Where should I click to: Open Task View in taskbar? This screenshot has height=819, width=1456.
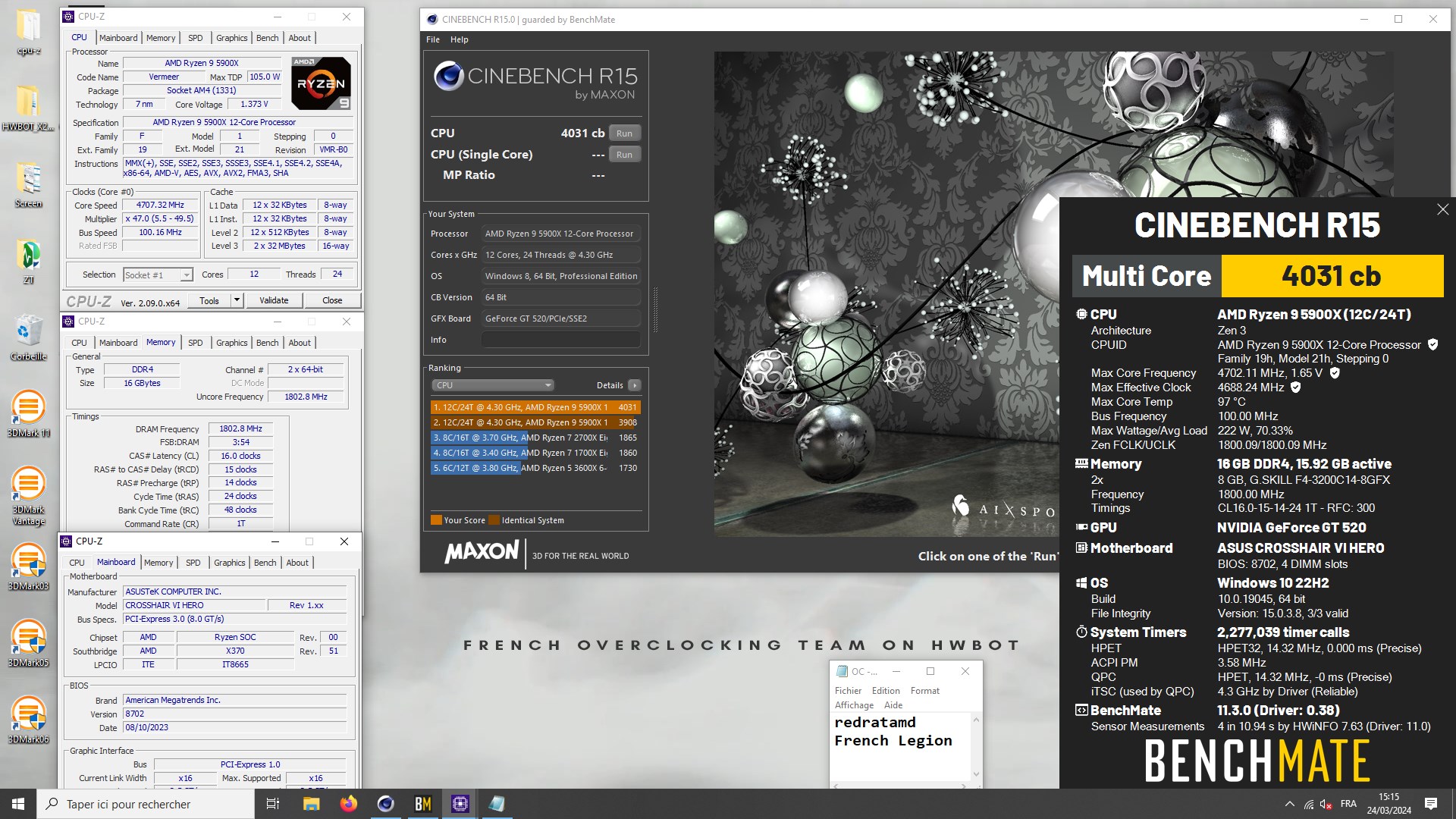point(273,804)
